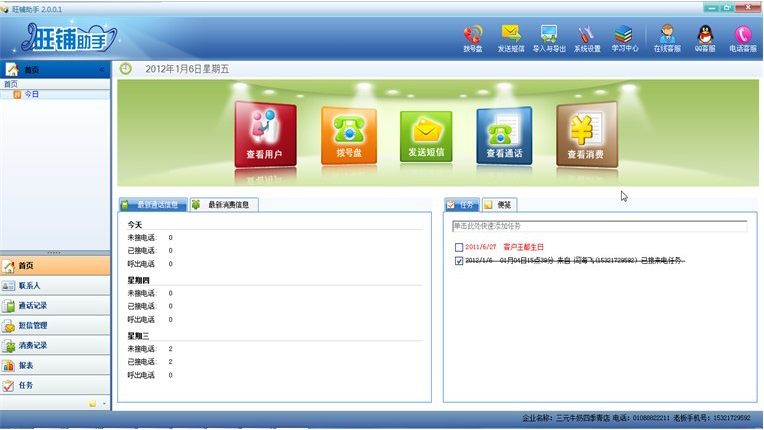Switch to the 最新消费信息 tab

[225, 205]
